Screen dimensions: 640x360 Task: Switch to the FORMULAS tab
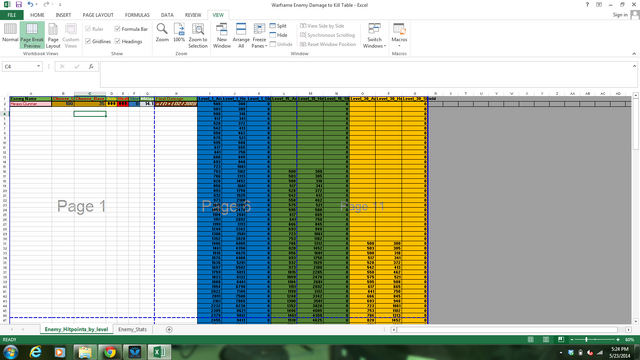[137, 15]
